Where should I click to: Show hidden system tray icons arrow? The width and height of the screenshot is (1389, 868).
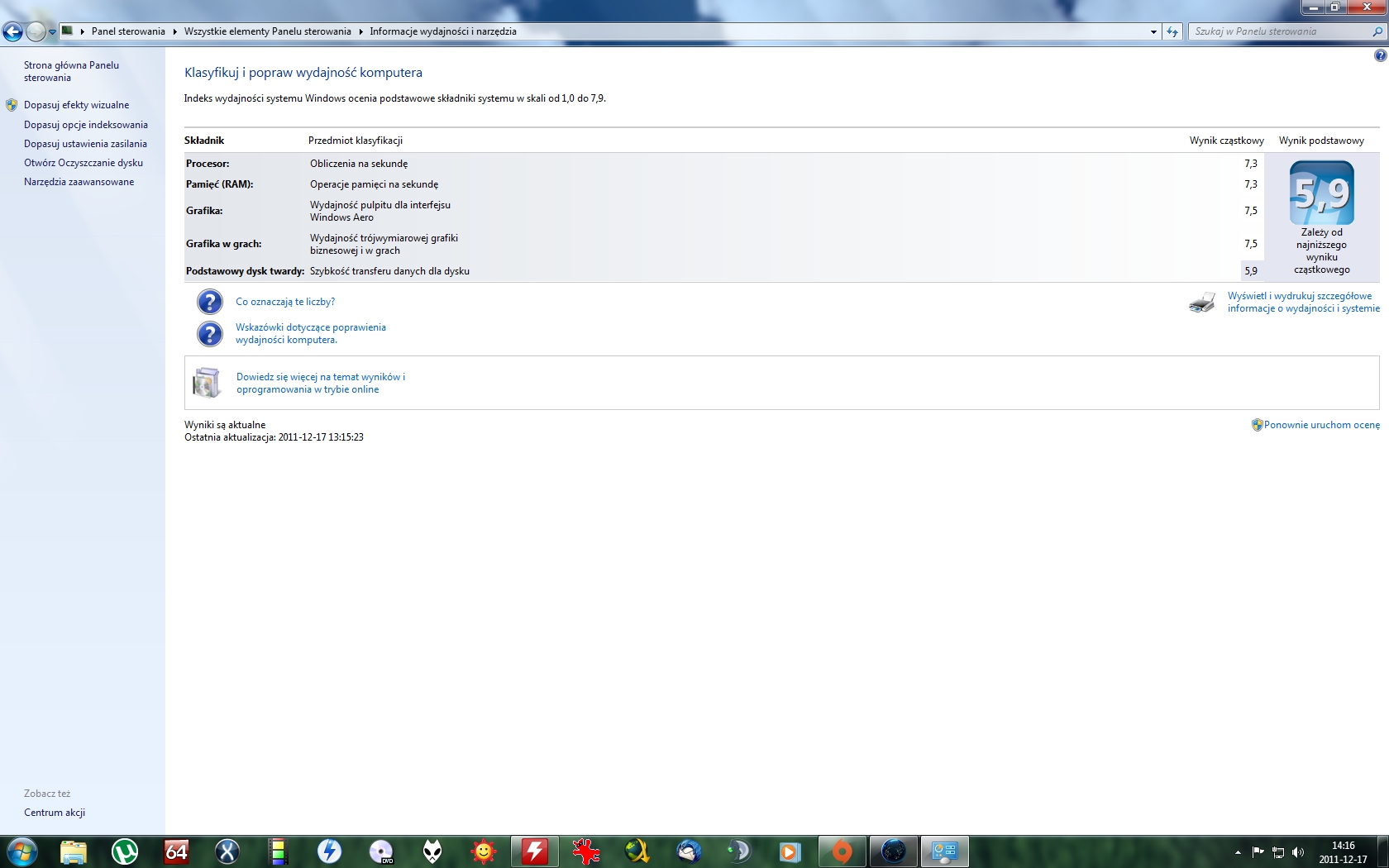pyautogui.click(x=1238, y=852)
